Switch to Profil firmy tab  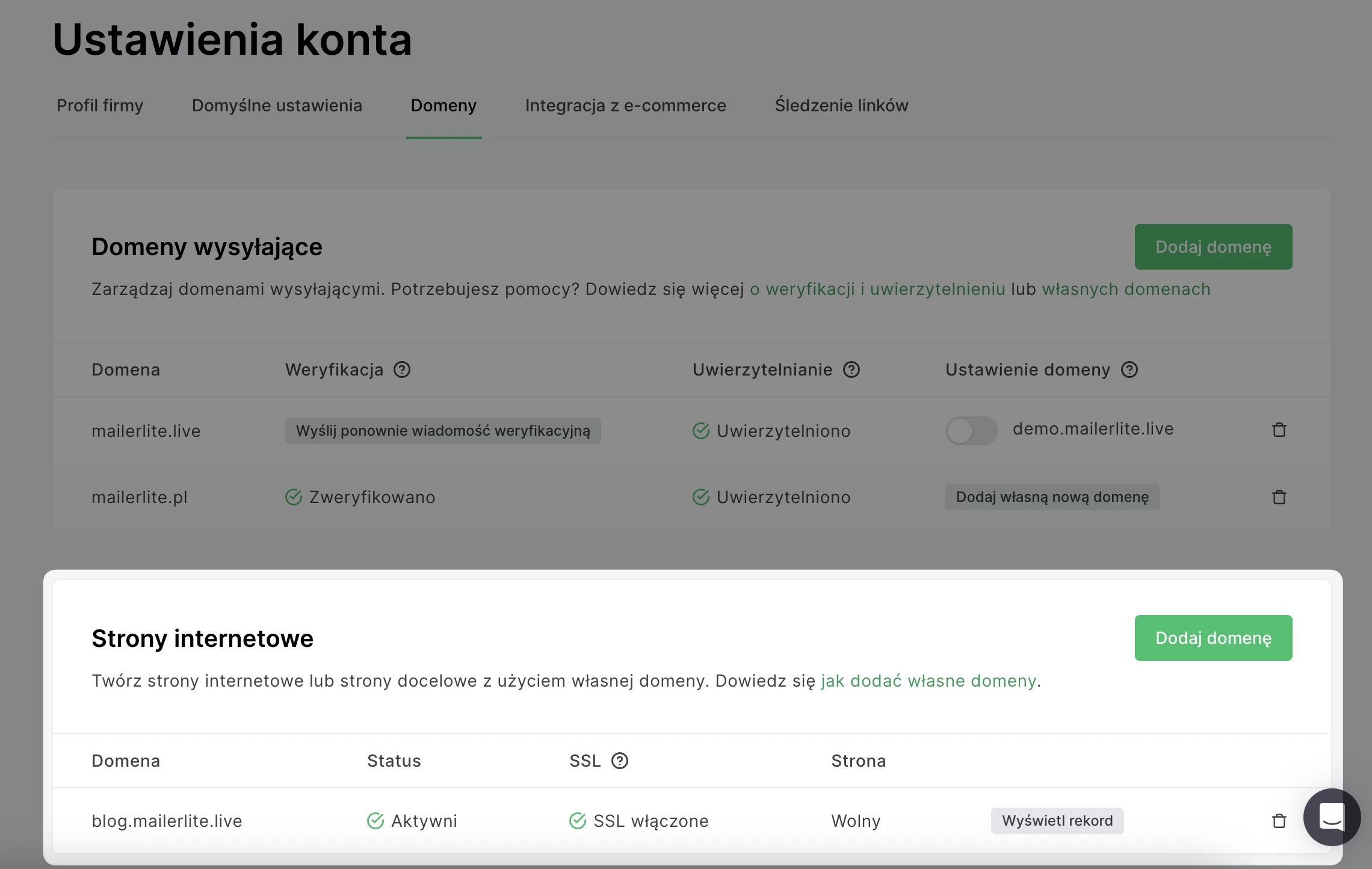tap(100, 105)
